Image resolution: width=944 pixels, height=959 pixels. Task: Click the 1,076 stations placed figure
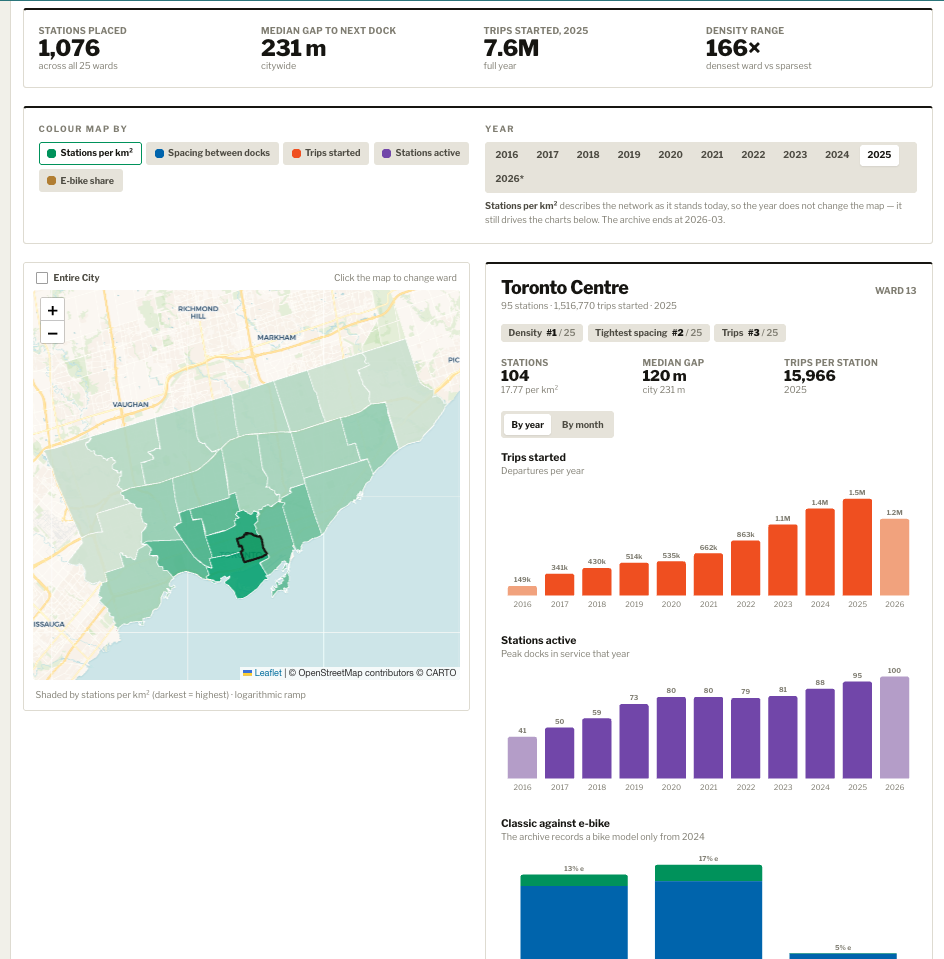click(x=69, y=48)
